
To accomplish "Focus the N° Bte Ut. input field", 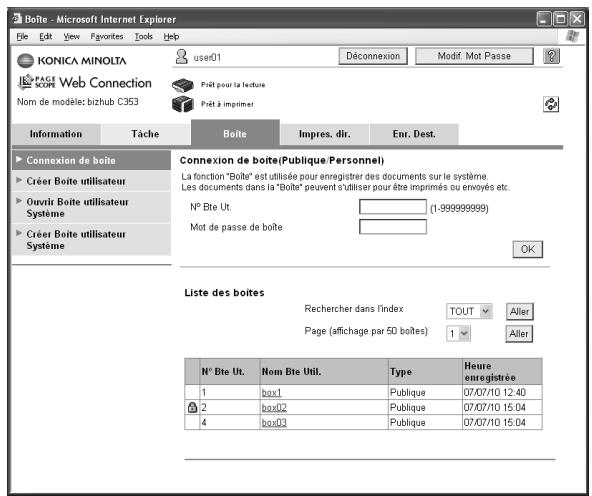I will coord(393,207).
